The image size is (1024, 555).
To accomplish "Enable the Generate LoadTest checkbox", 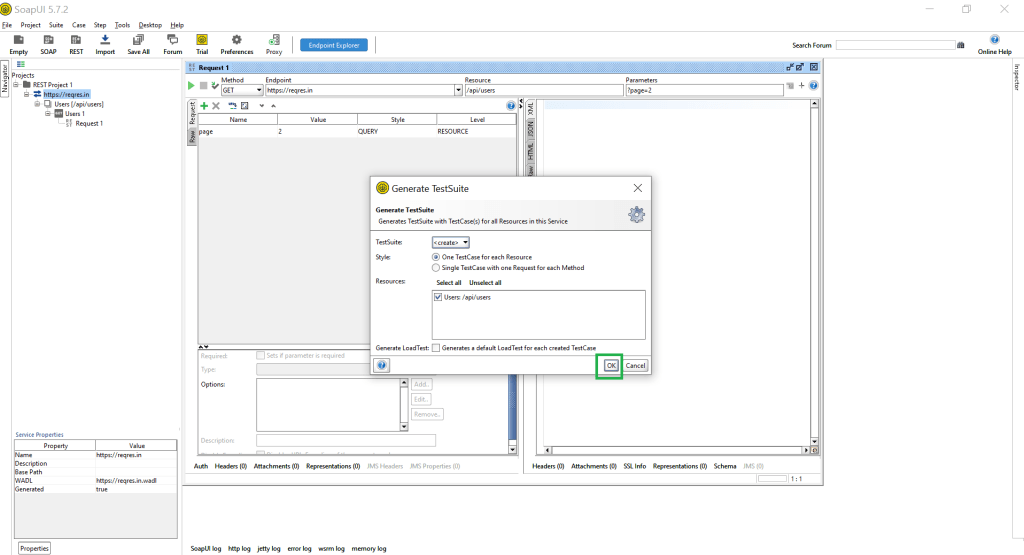I will (x=436, y=347).
